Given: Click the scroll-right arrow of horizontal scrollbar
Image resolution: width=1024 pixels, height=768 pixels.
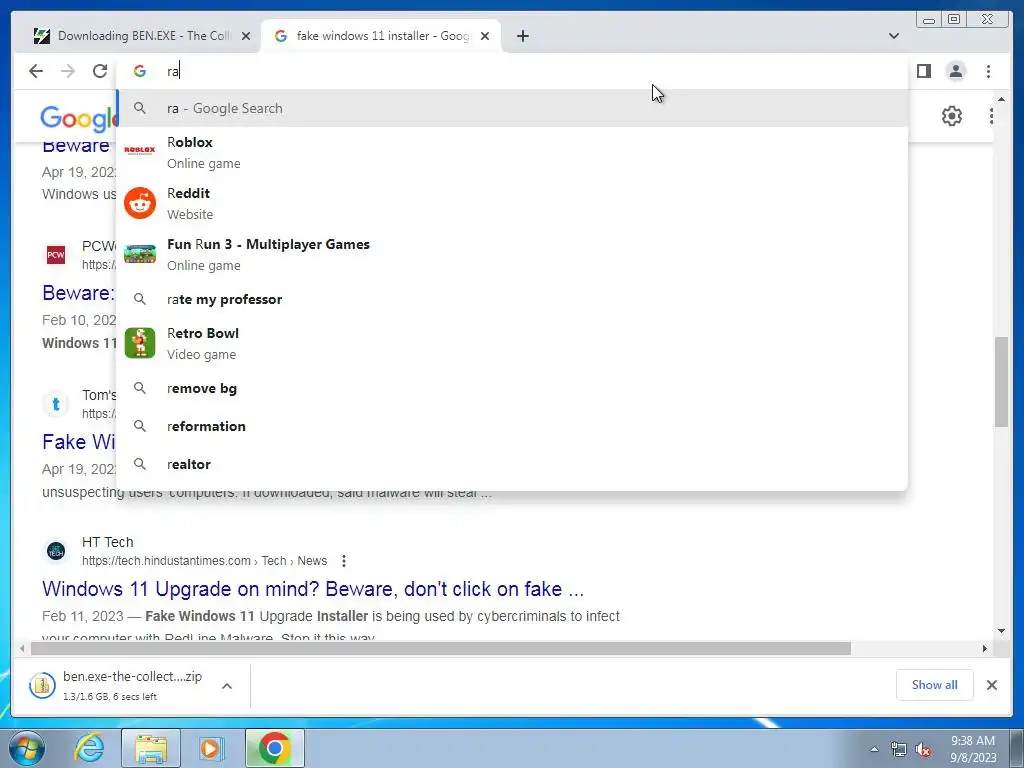Looking at the screenshot, I should click(985, 648).
